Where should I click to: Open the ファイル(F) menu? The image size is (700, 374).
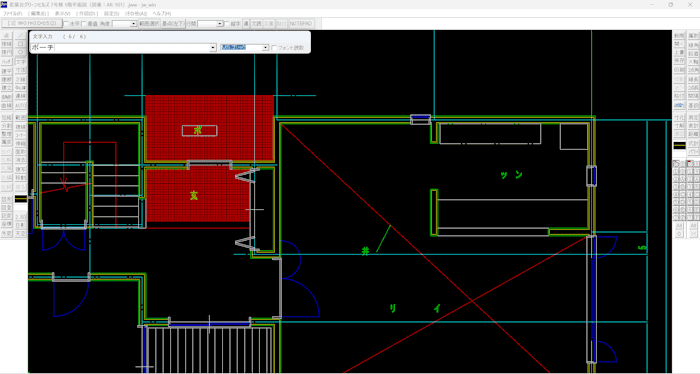(13, 13)
